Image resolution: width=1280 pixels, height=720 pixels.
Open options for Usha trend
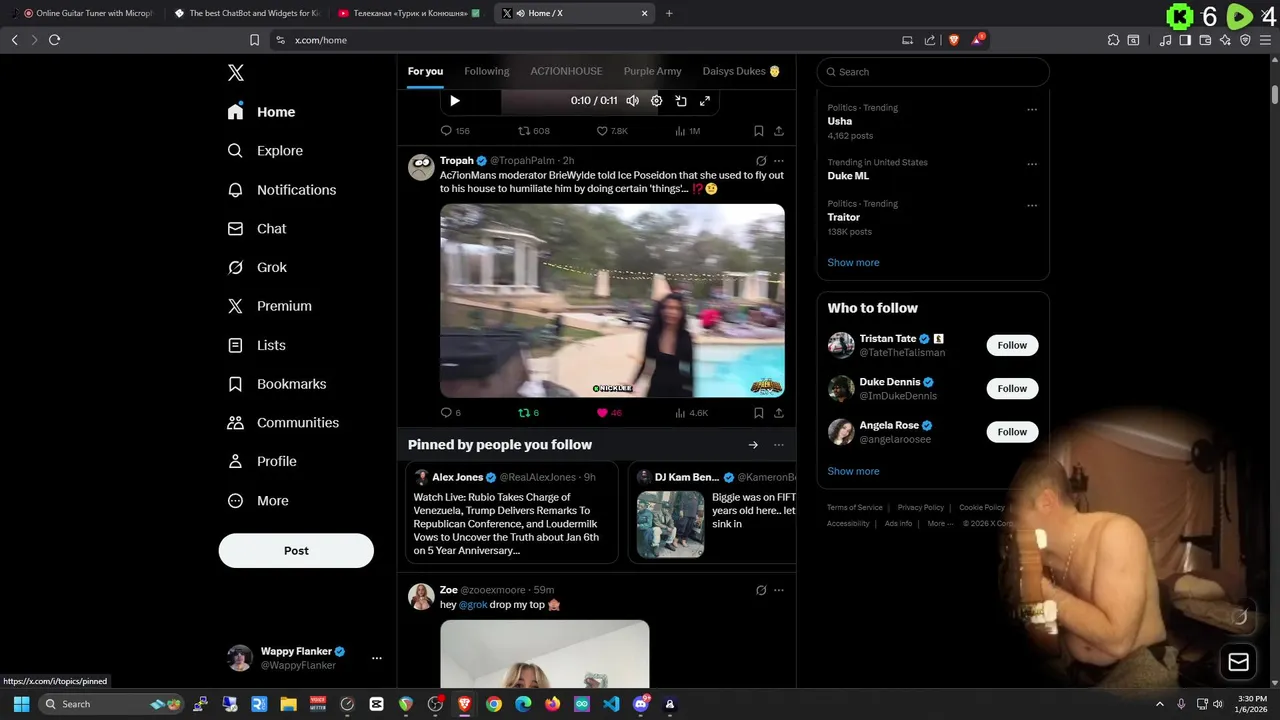[1032, 110]
